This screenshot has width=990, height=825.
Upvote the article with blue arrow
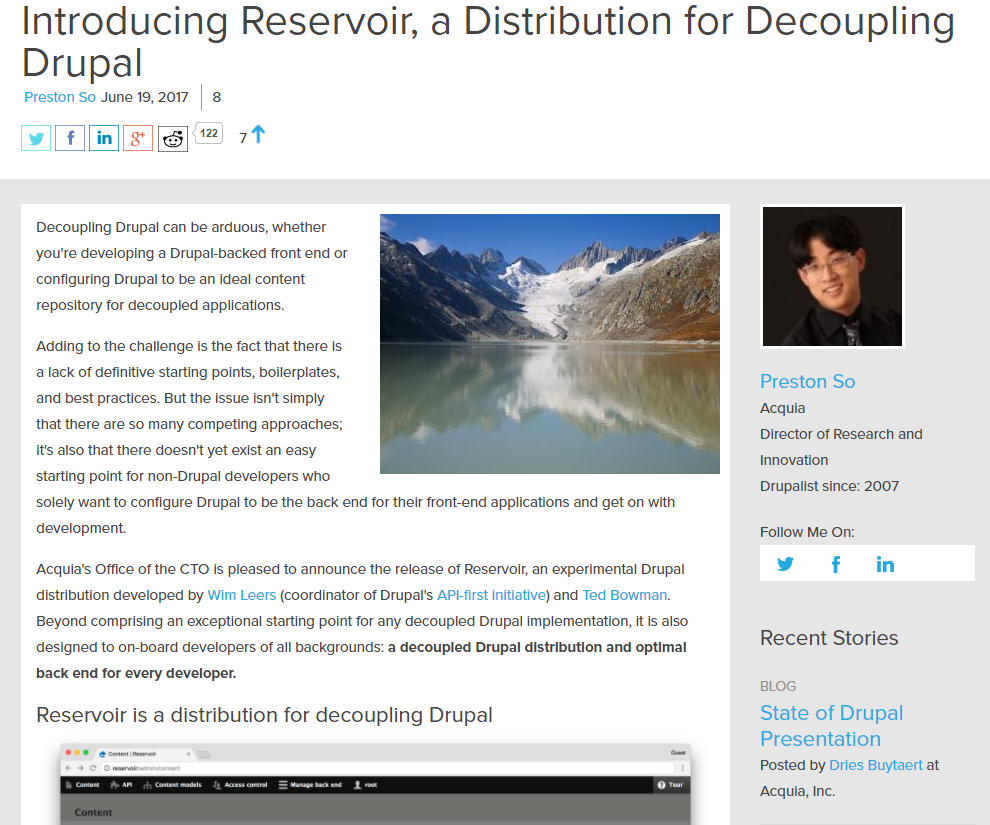pos(258,134)
